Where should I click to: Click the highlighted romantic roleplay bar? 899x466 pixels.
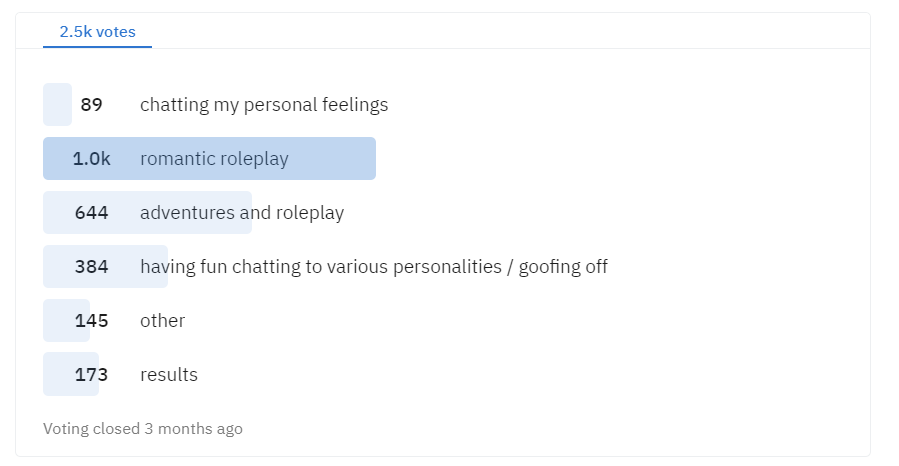[x=209, y=159]
